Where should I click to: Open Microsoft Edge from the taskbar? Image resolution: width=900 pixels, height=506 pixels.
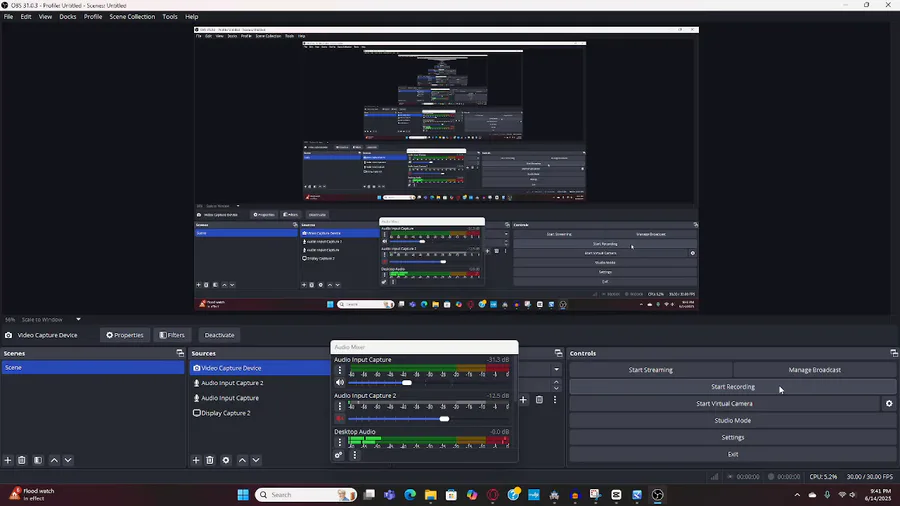pos(410,495)
